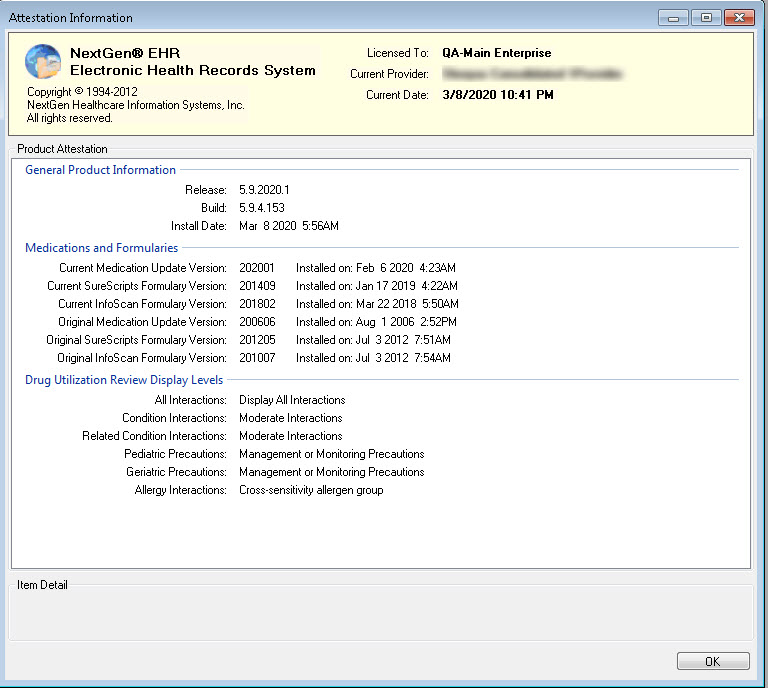Click 'Installed on: Jan 17 2019 4:22AM'
This screenshot has height=688, width=768.
point(377,286)
